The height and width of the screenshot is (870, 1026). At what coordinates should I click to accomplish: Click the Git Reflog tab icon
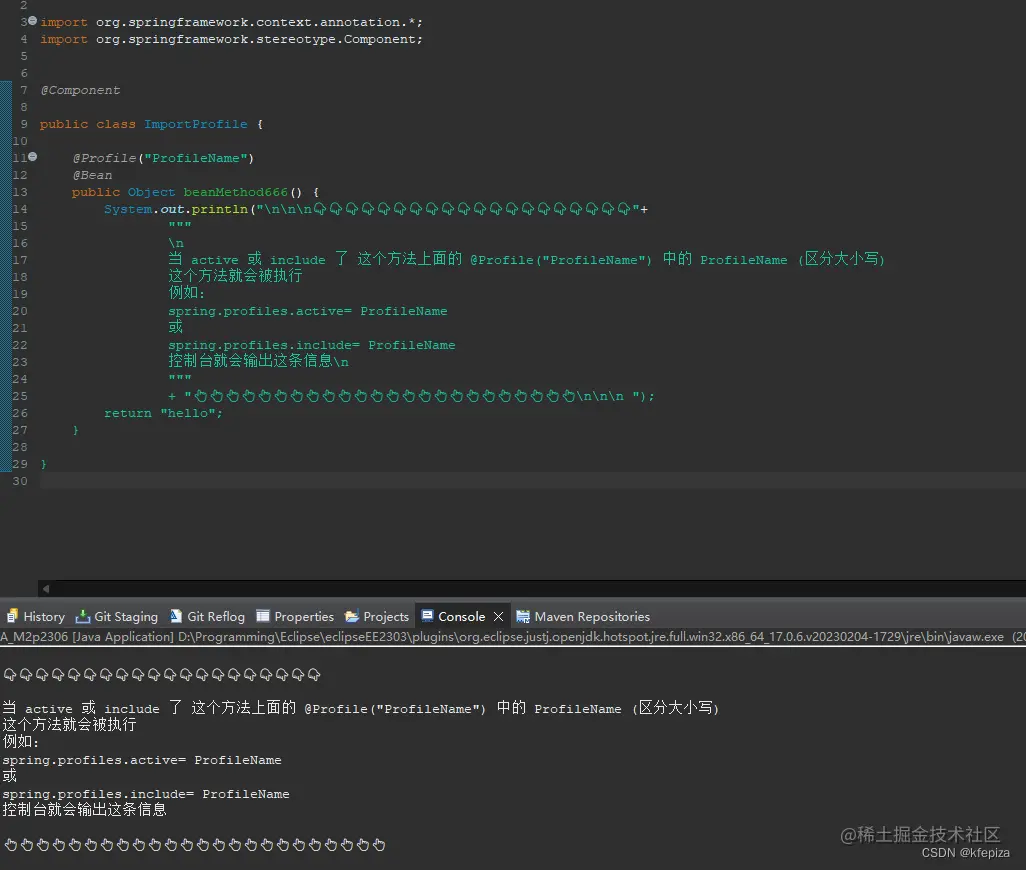[176, 616]
